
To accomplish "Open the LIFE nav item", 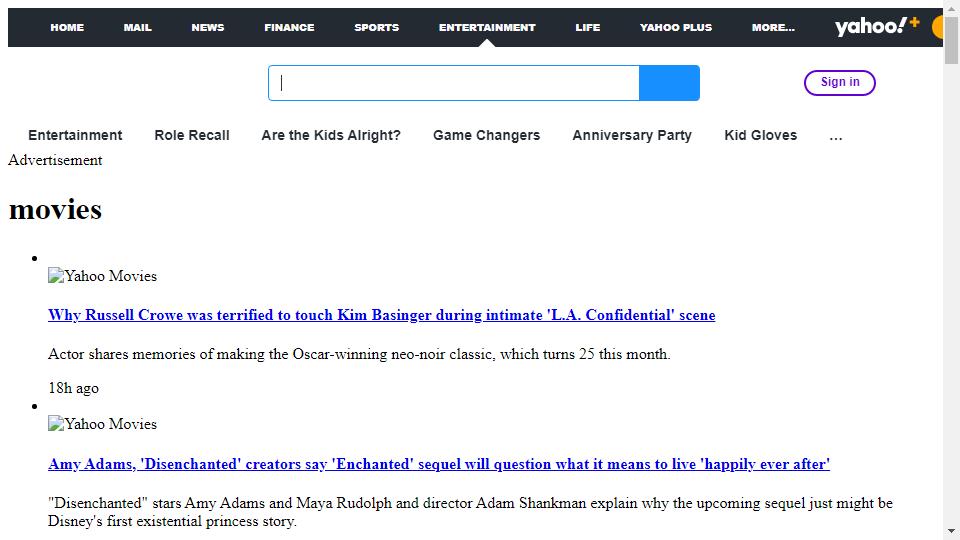I will (587, 28).
